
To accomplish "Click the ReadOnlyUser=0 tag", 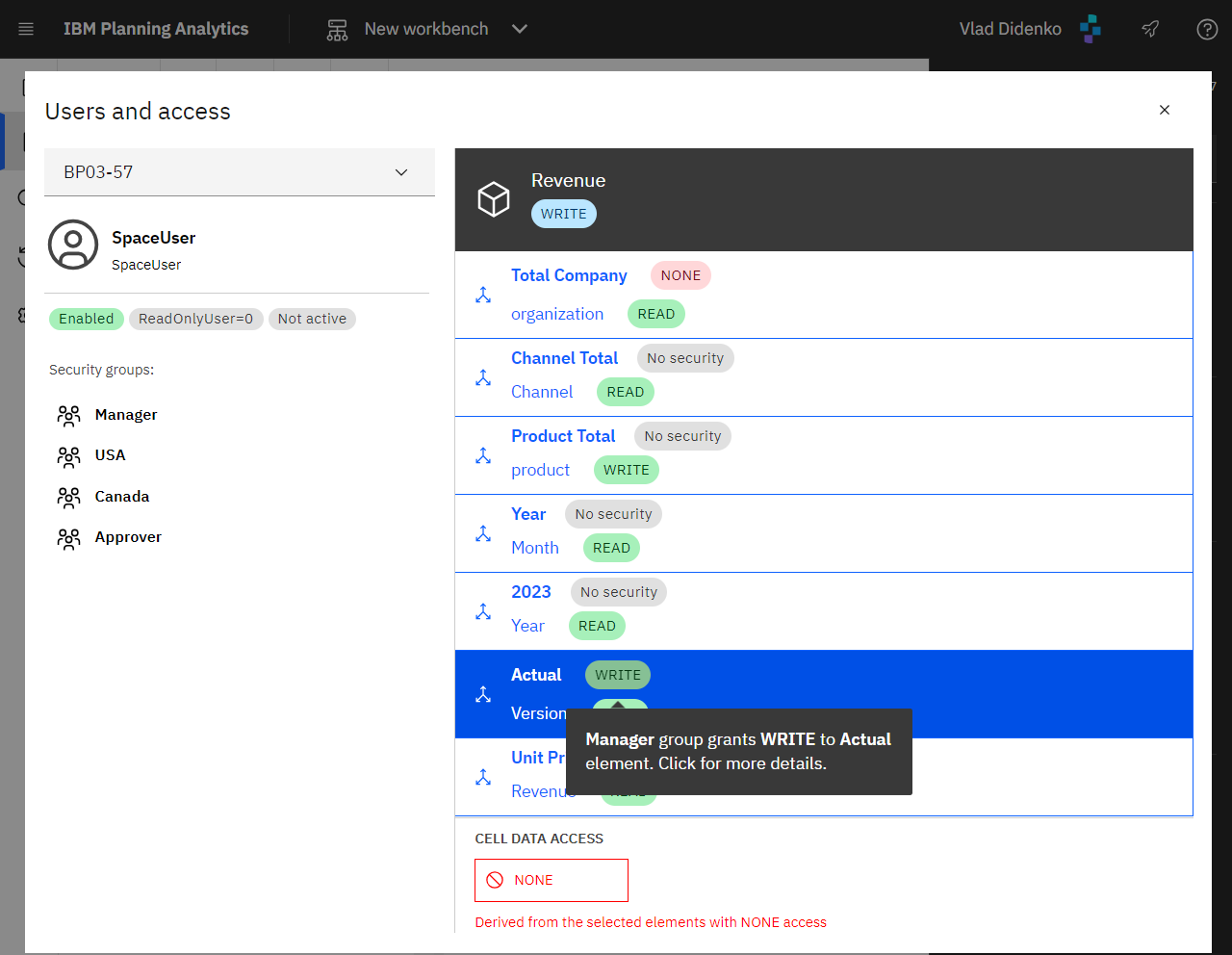I will 195,319.
